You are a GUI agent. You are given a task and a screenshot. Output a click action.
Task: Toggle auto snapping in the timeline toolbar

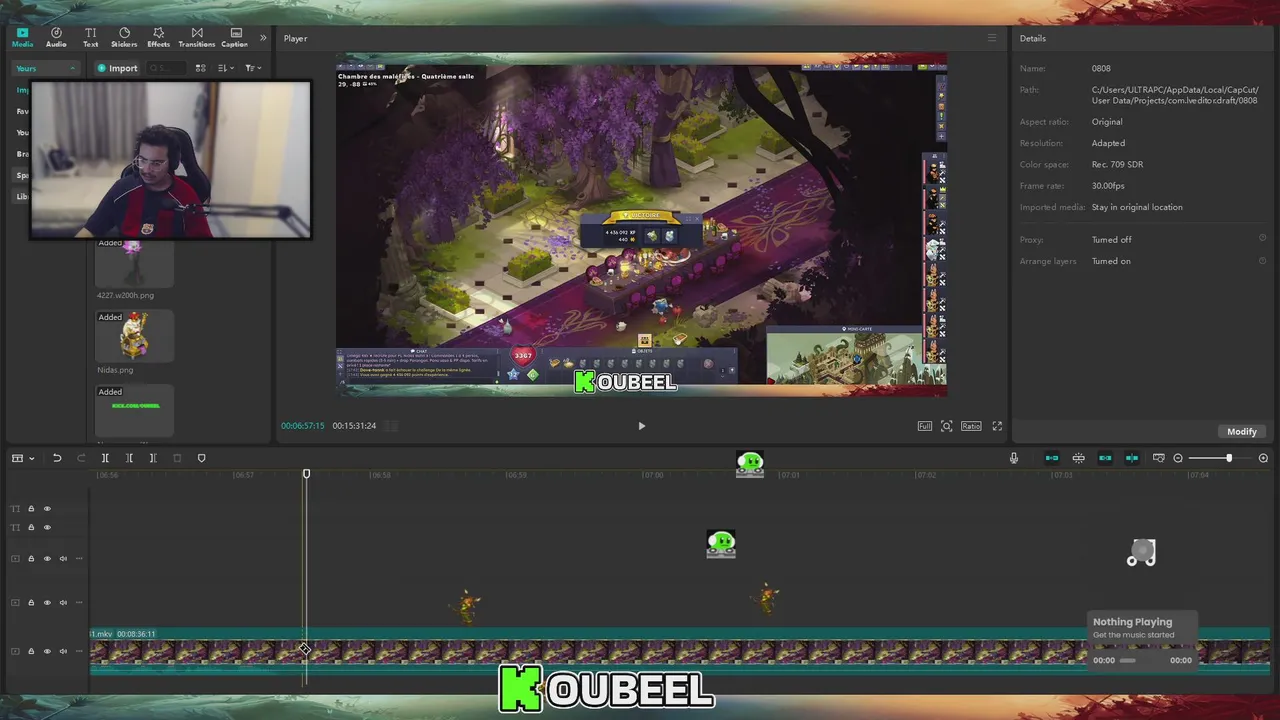[x=1079, y=458]
